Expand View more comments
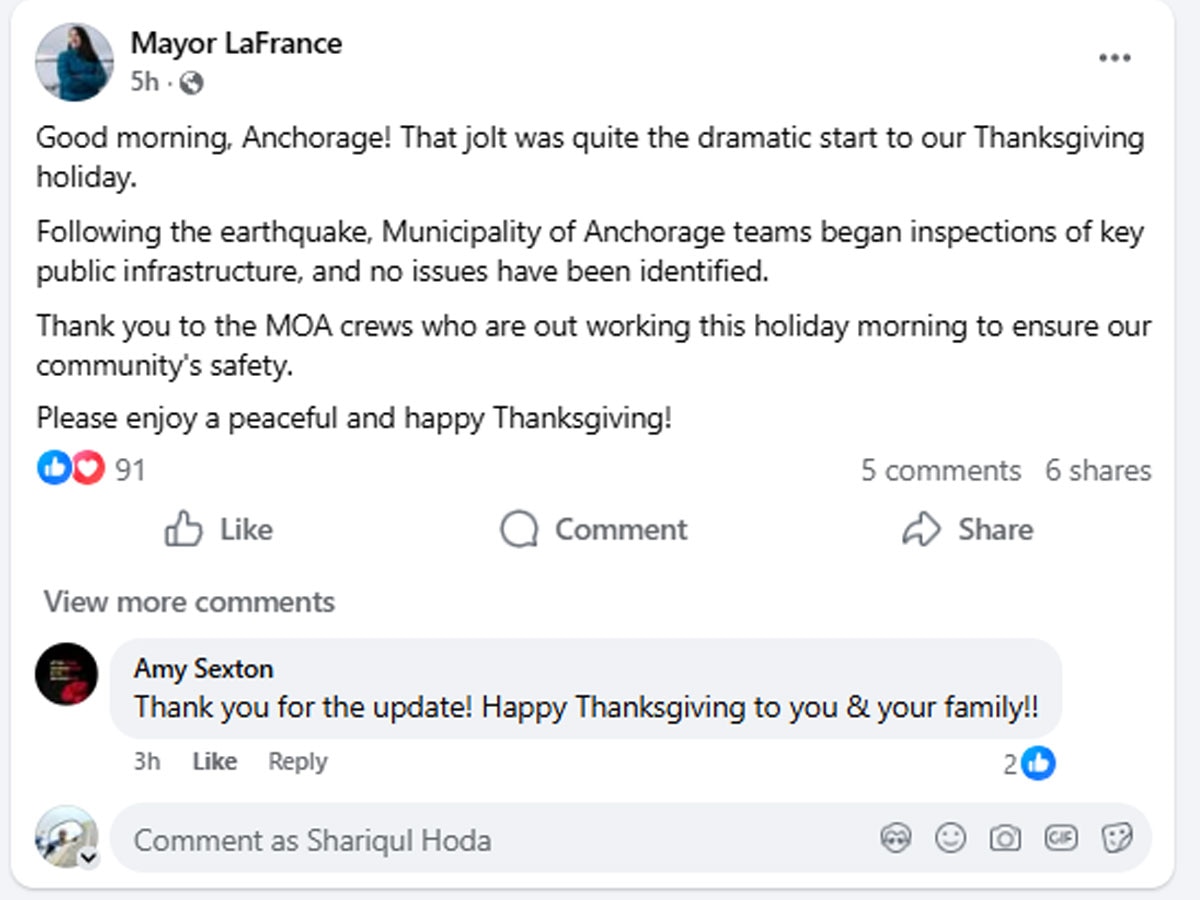 coord(189,602)
